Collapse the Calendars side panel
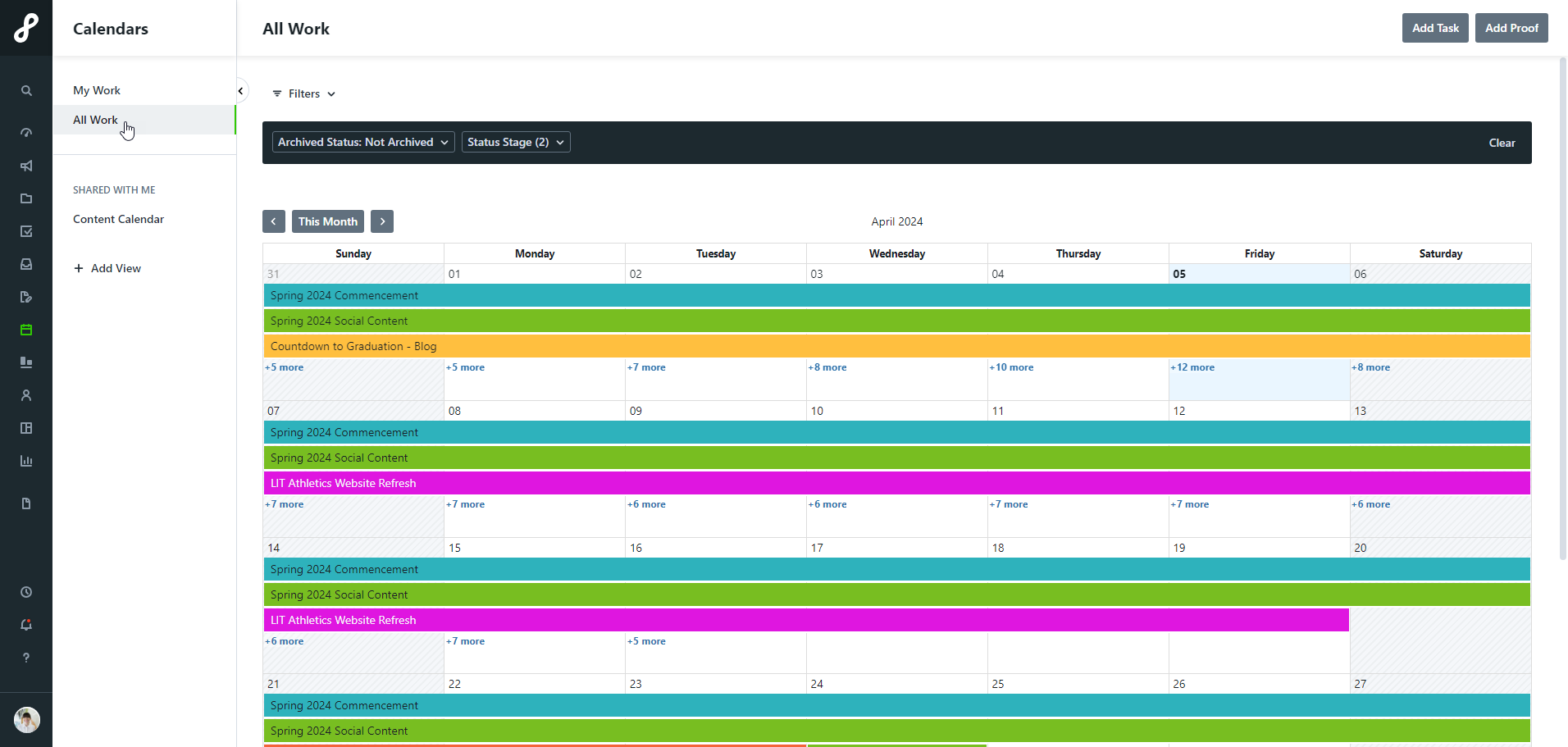Image resolution: width=1568 pixels, height=747 pixels. [x=240, y=91]
